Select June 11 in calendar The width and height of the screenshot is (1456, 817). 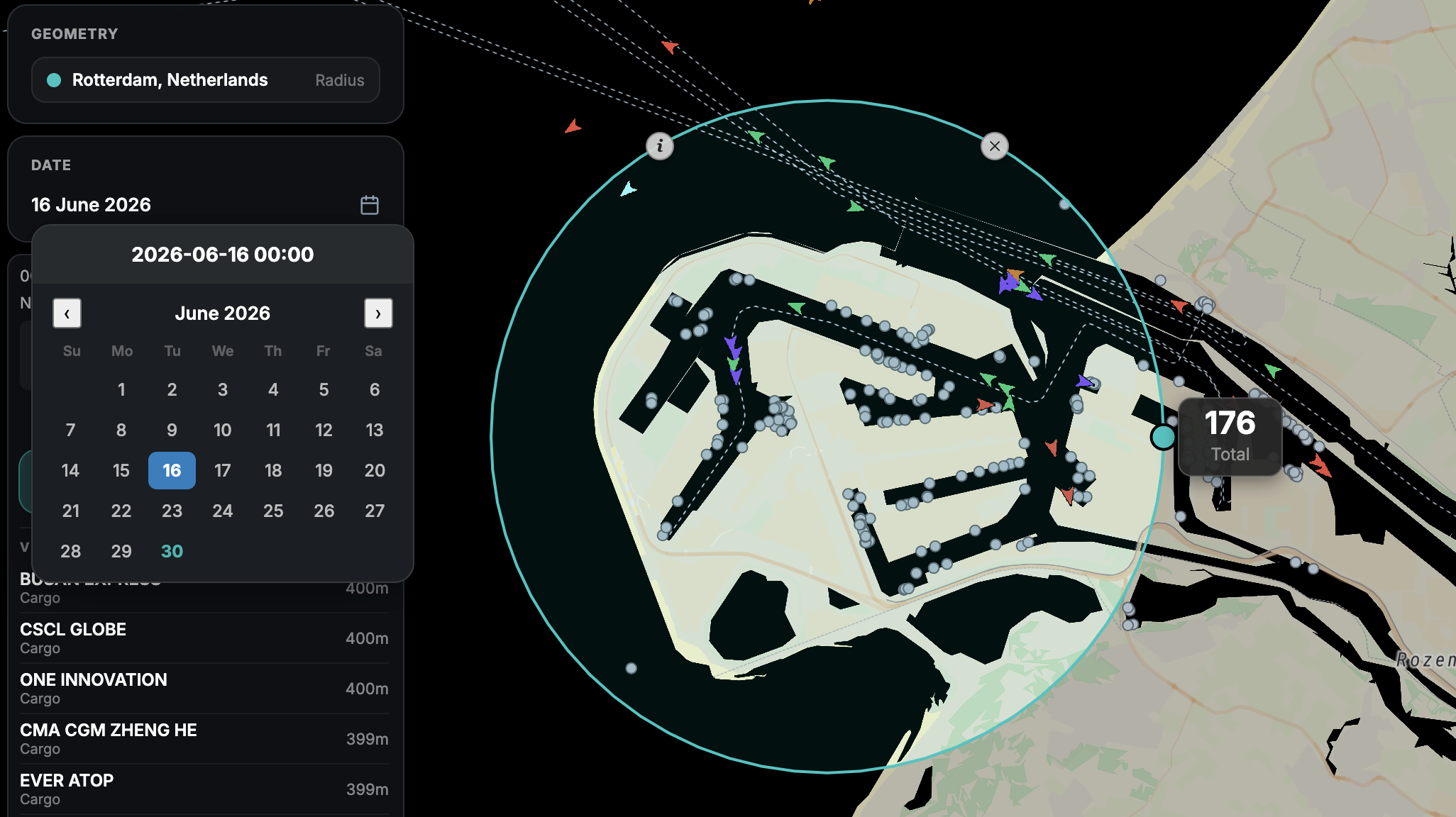pyautogui.click(x=273, y=430)
